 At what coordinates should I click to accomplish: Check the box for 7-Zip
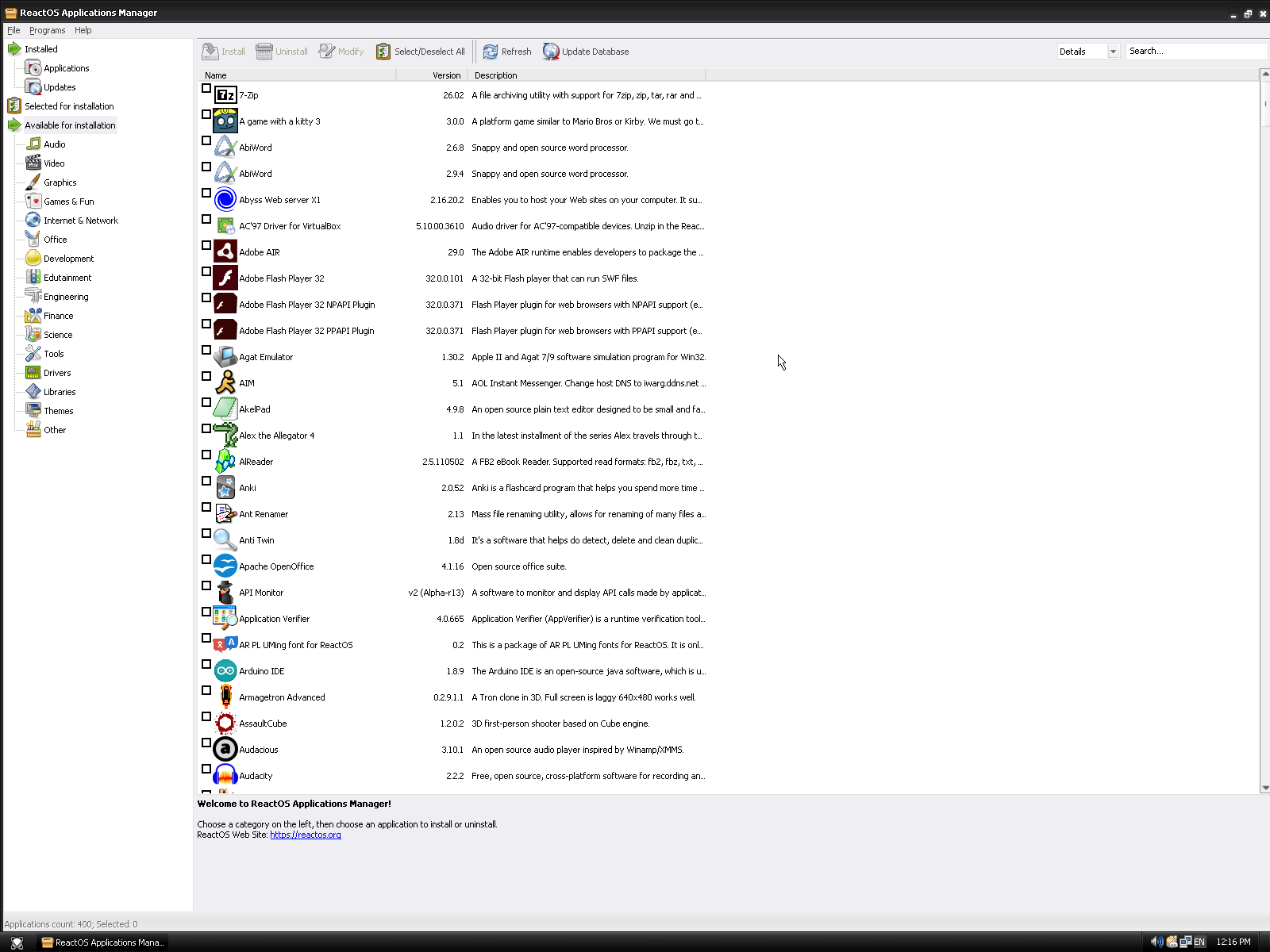tap(206, 88)
